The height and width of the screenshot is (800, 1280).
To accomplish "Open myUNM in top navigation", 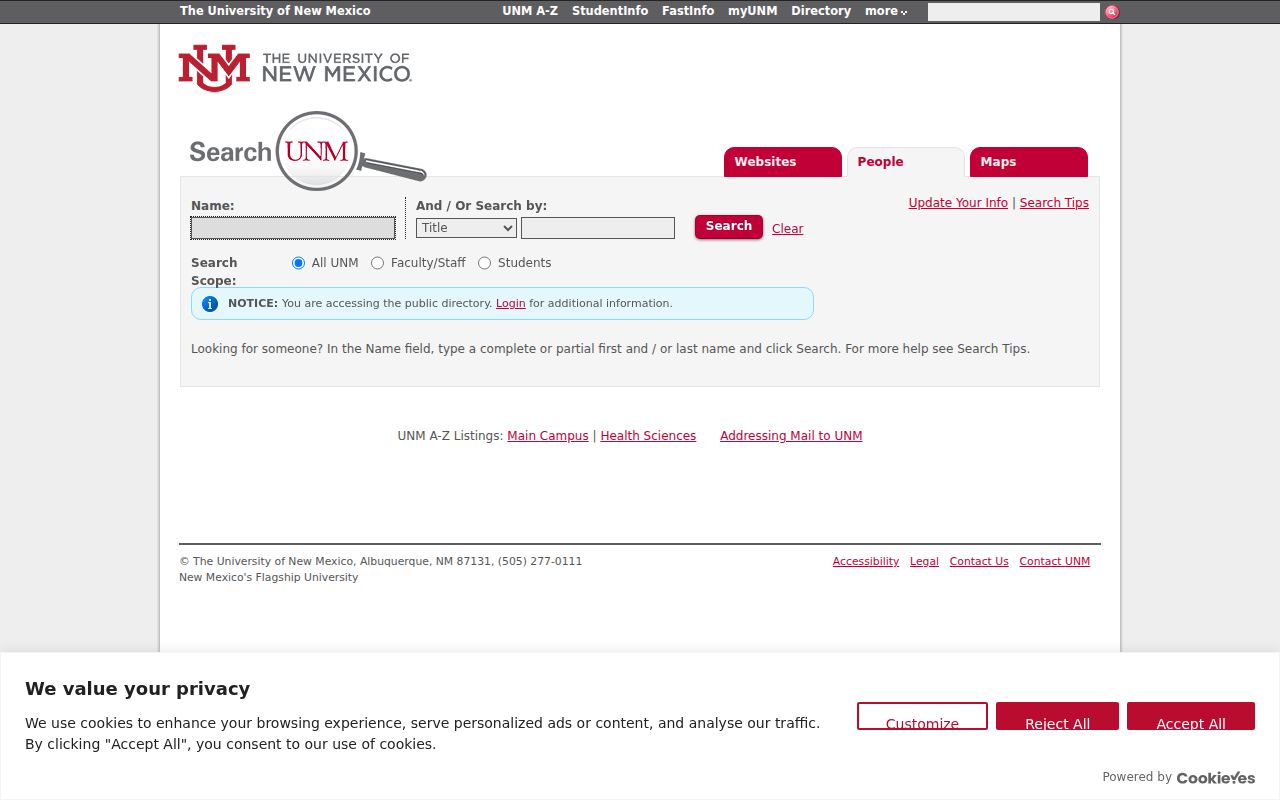I will pyautogui.click(x=752, y=11).
